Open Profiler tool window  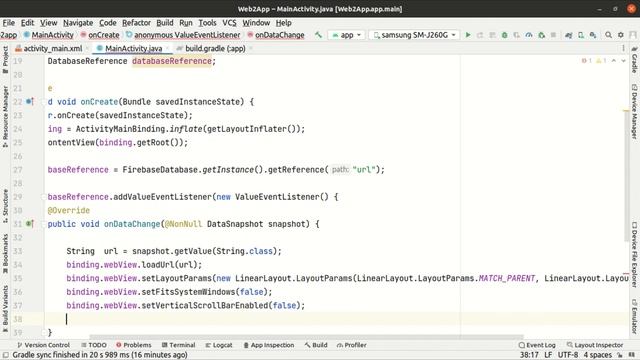351,345
